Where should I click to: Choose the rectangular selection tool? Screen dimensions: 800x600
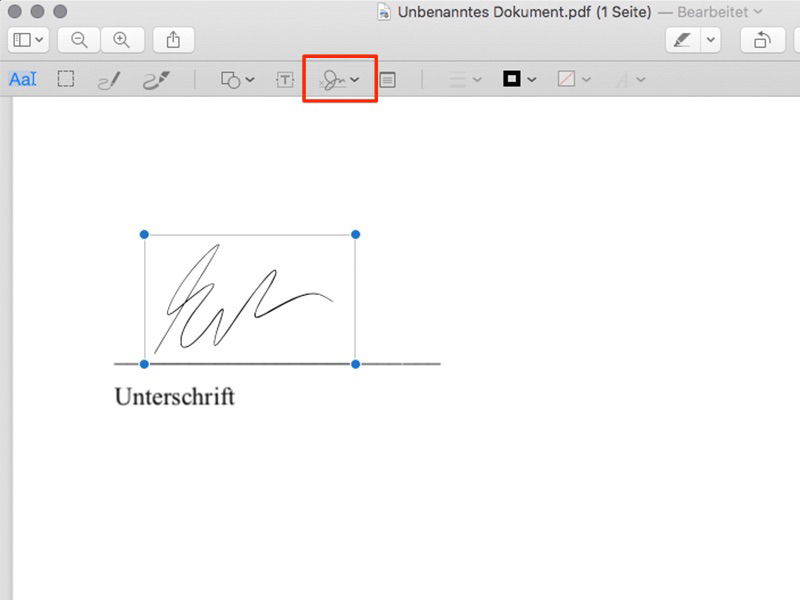click(x=66, y=79)
